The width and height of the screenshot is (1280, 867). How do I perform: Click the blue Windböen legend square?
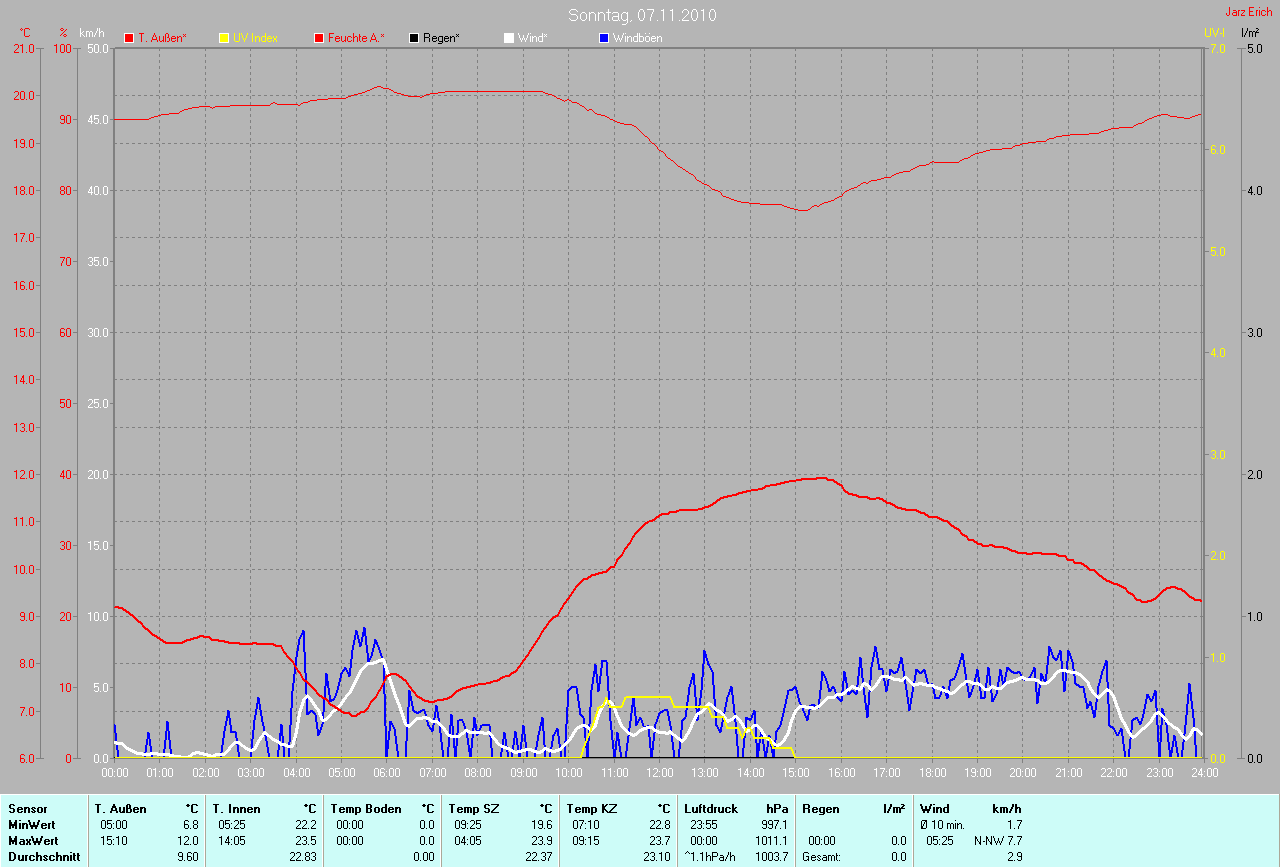coord(603,38)
